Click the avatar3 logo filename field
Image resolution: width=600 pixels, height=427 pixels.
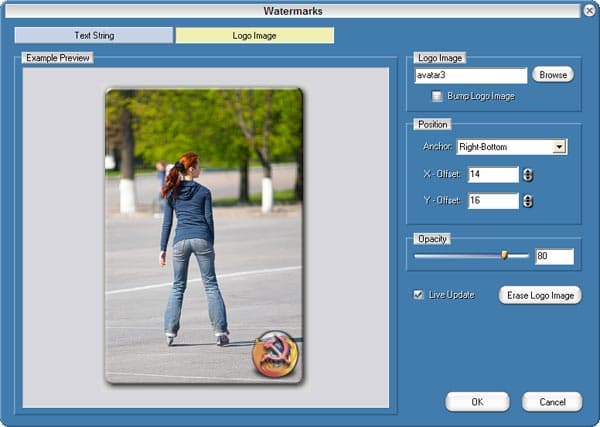click(x=471, y=75)
